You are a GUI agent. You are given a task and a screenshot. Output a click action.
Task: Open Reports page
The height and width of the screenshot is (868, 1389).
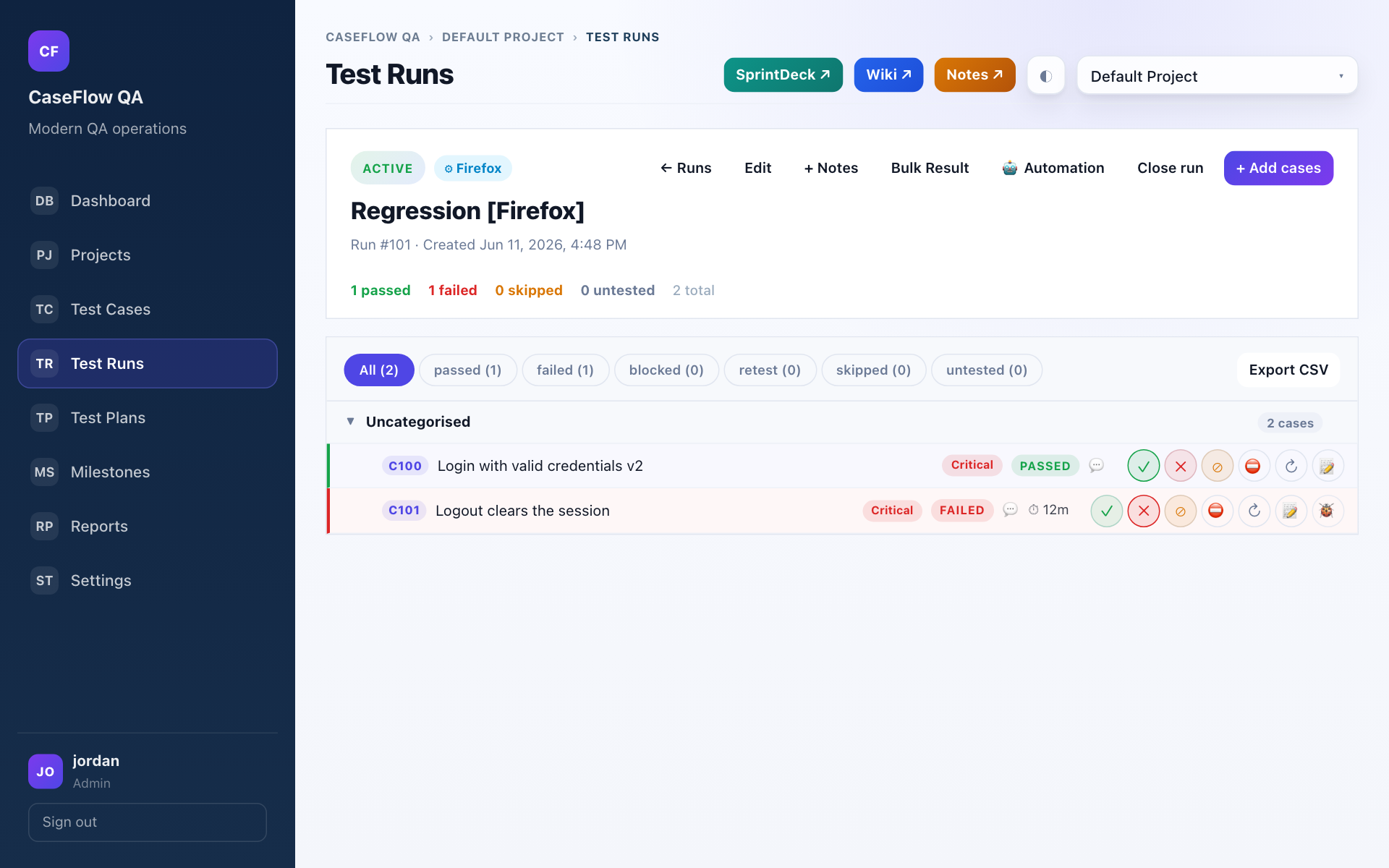pyautogui.click(x=148, y=526)
